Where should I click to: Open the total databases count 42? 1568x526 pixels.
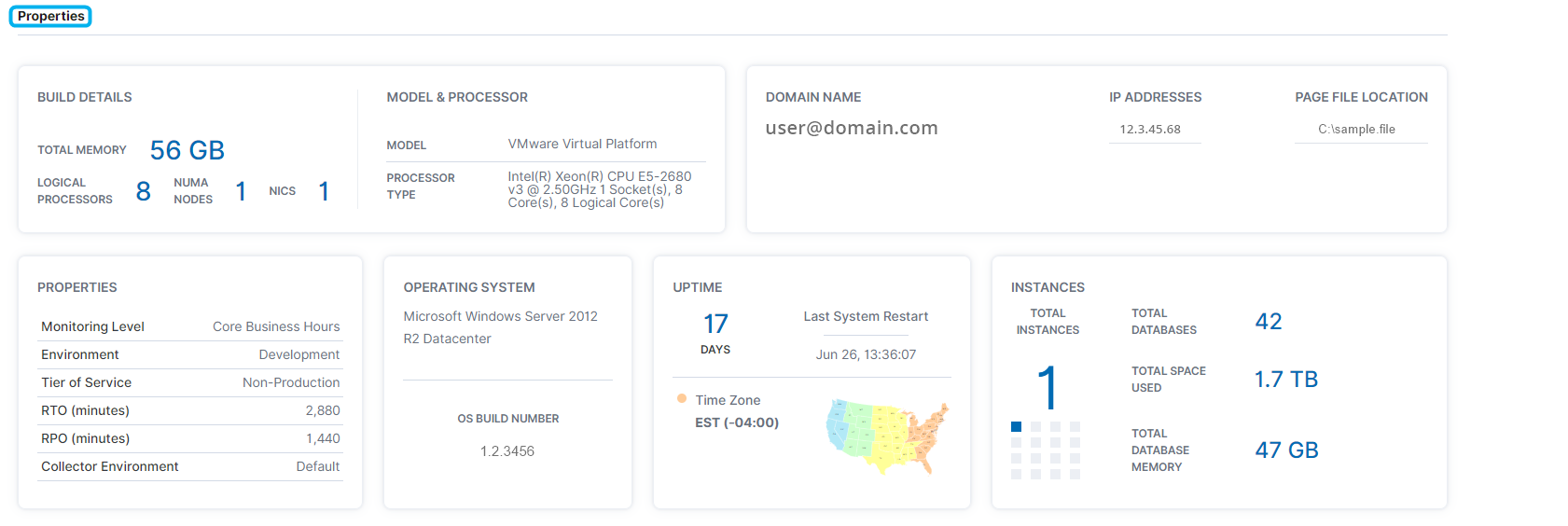[1269, 322]
